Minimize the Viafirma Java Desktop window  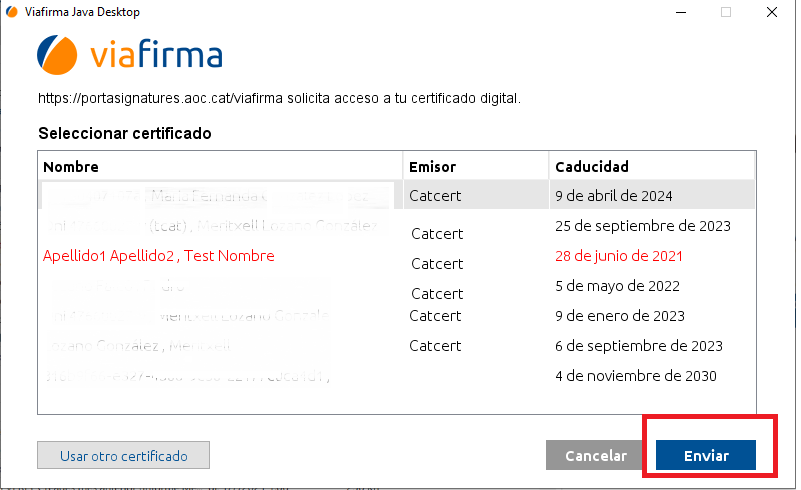[681, 12]
